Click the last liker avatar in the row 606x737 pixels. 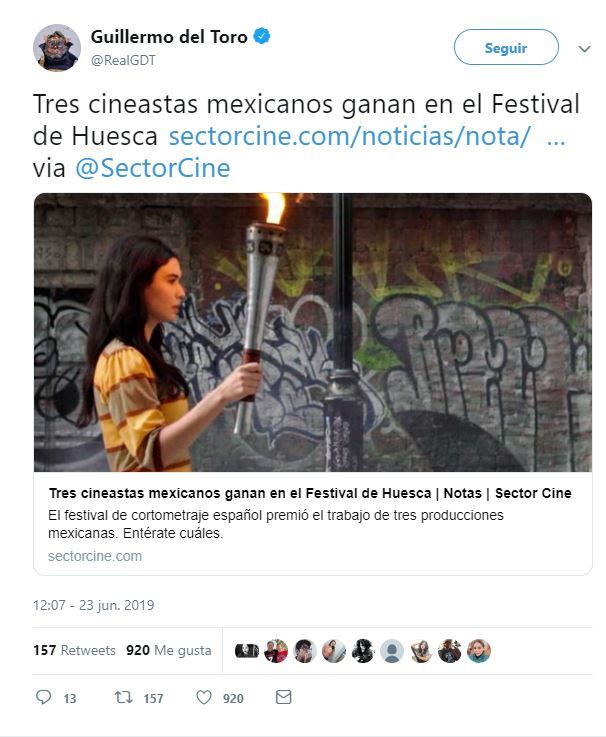coord(479,651)
